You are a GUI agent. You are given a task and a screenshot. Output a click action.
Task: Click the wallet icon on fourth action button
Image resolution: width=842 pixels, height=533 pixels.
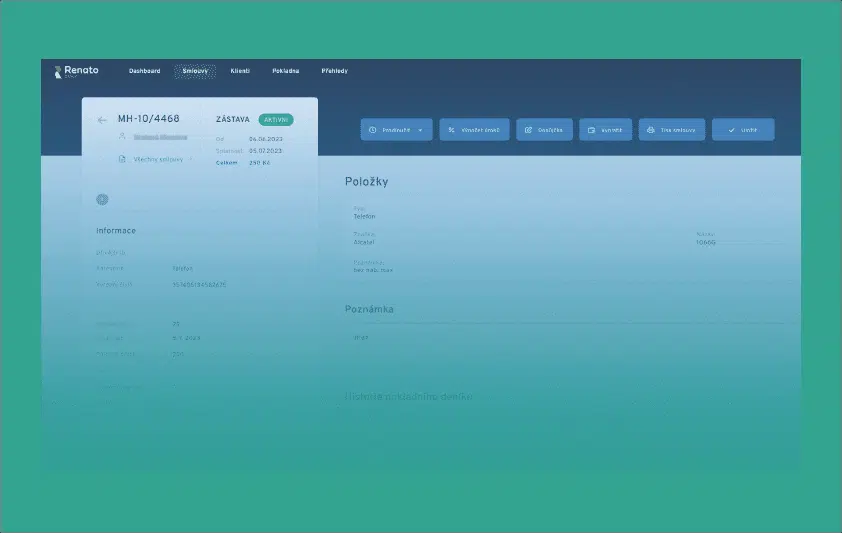coord(591,130)
